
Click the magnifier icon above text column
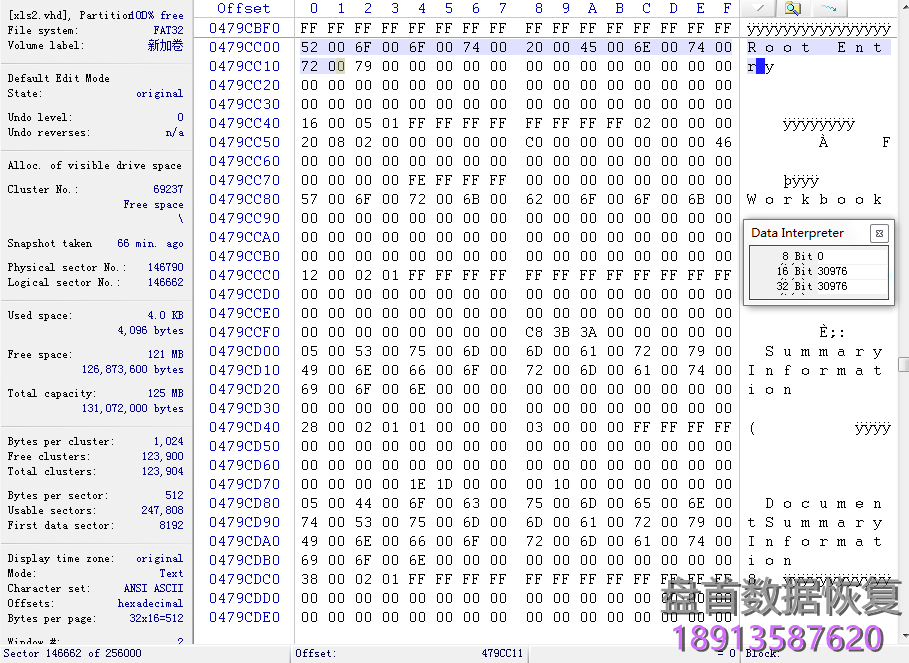click(x=792, y=8)
